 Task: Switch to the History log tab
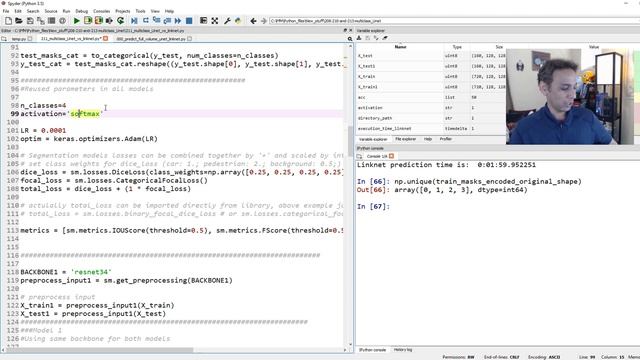(402, 350)
